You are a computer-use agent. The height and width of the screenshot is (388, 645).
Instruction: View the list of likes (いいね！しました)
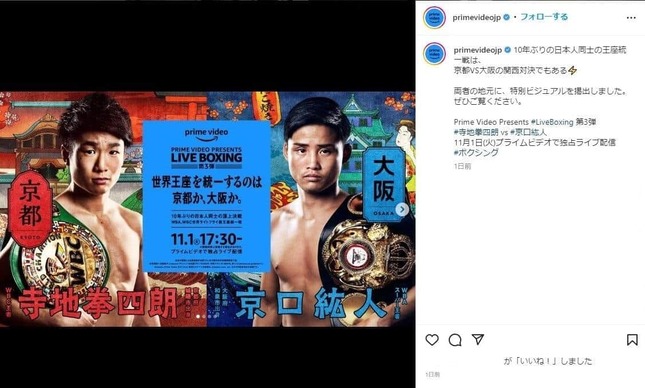[x=548, y=361]
